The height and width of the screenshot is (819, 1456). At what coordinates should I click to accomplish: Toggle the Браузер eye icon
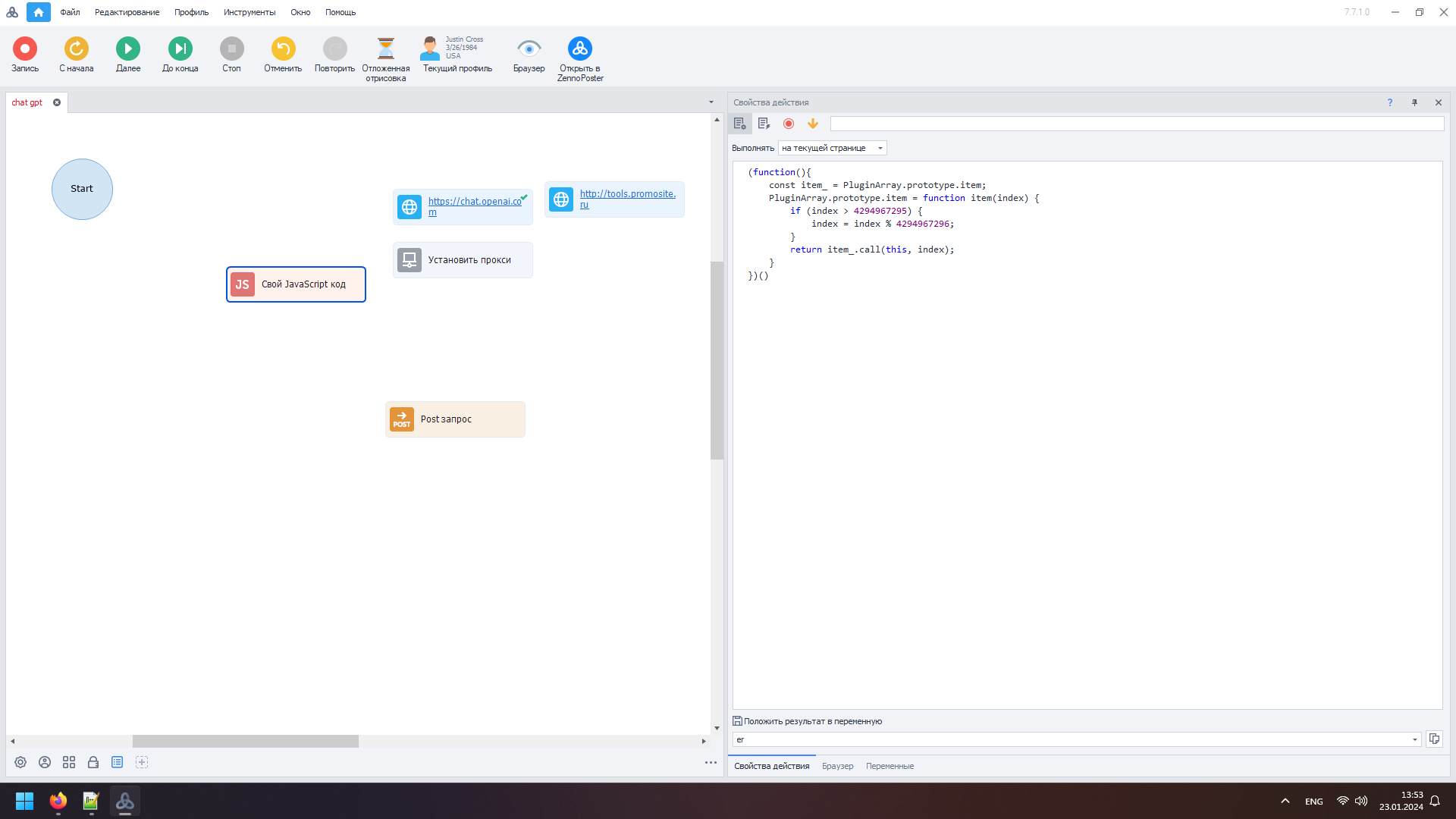[x=529, y=49]
